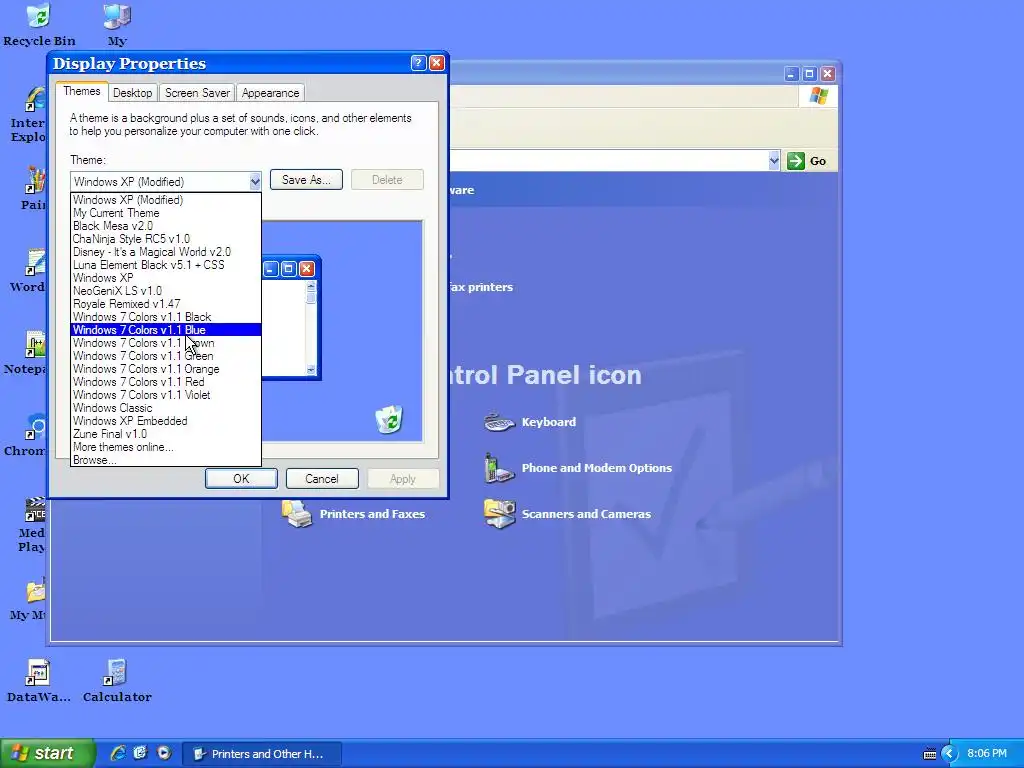
Task: Switch to the Themes tab
Action: point(82,91)
